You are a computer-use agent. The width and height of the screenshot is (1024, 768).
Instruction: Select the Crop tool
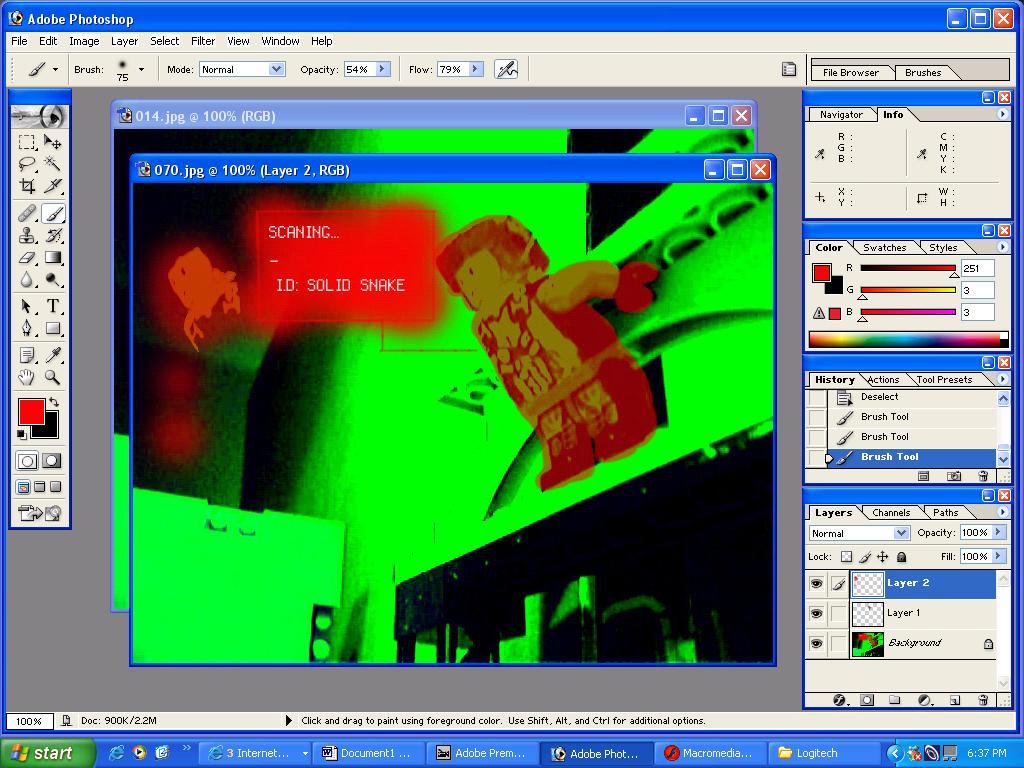[x=28, y=186]
